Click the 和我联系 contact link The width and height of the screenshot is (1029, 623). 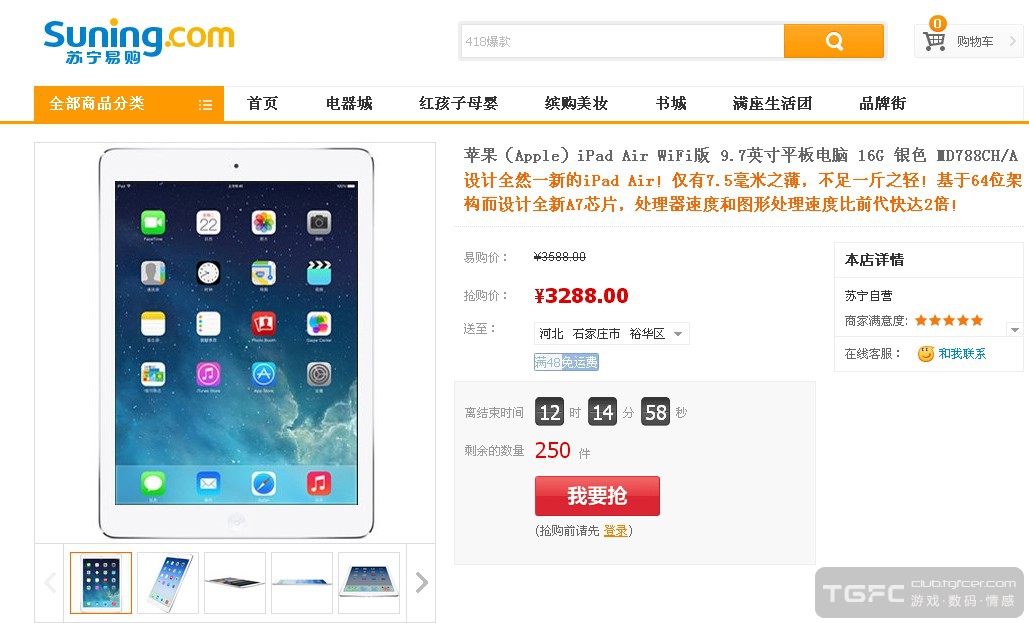click(962, 354)
